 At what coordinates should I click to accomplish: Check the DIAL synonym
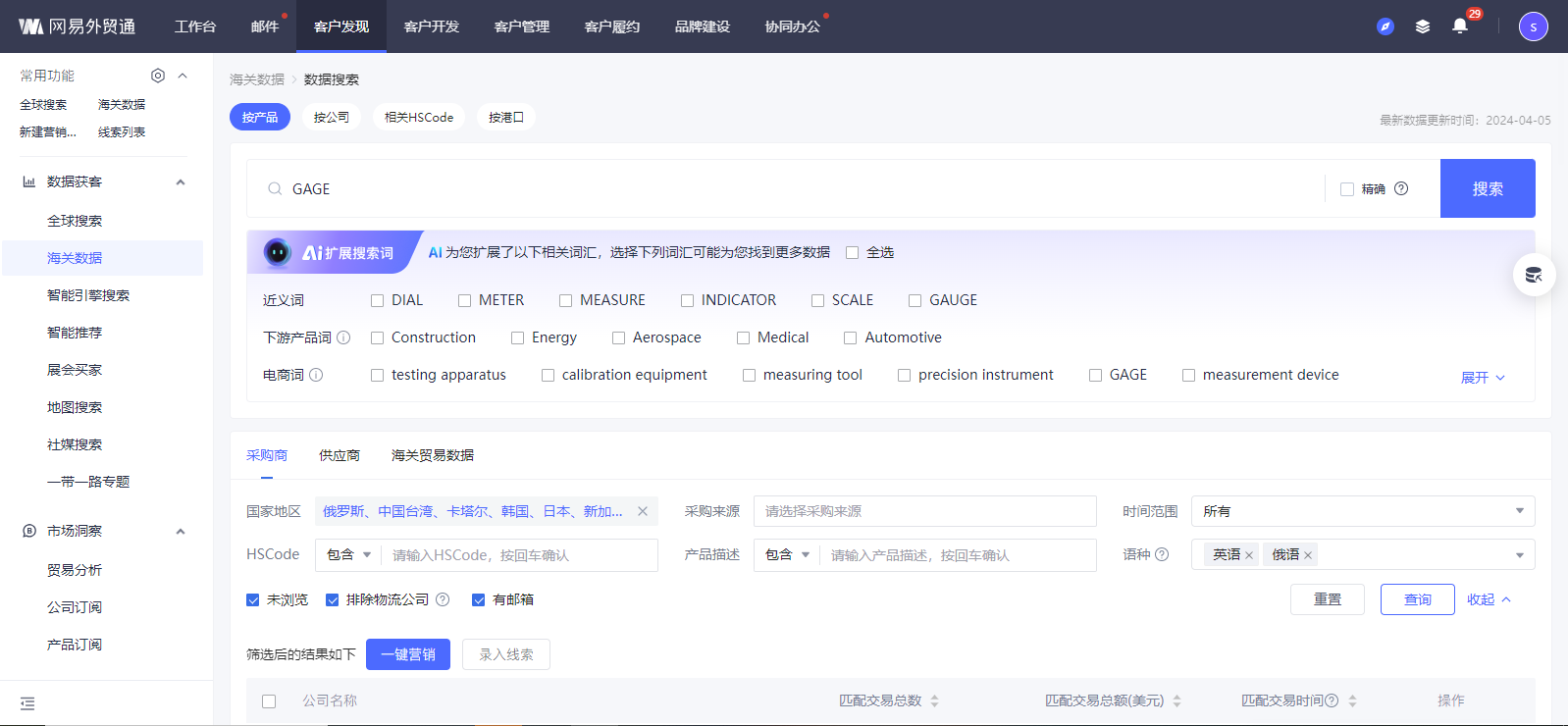[377, 300]
